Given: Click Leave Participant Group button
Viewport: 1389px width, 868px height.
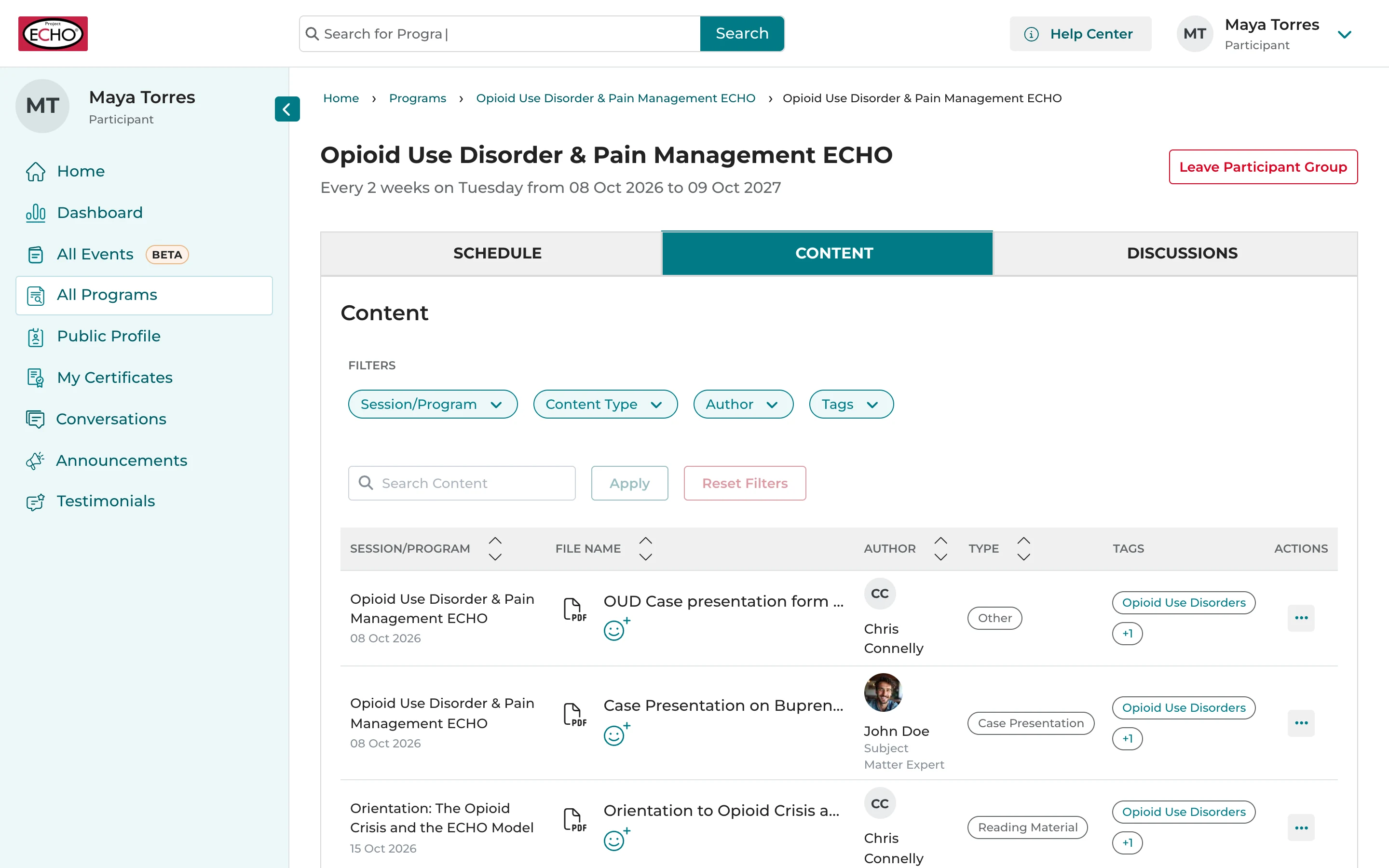Looking at the screenshot, I should [x=1263, y=167].
